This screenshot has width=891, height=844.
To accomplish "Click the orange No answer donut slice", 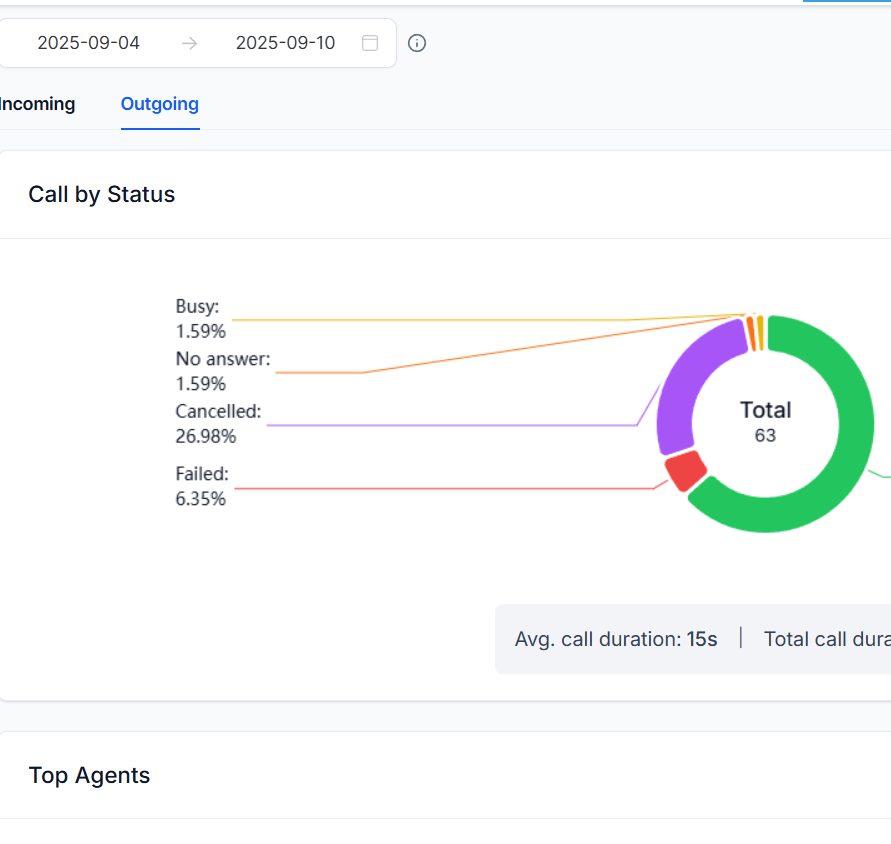I will click(750, 332).
